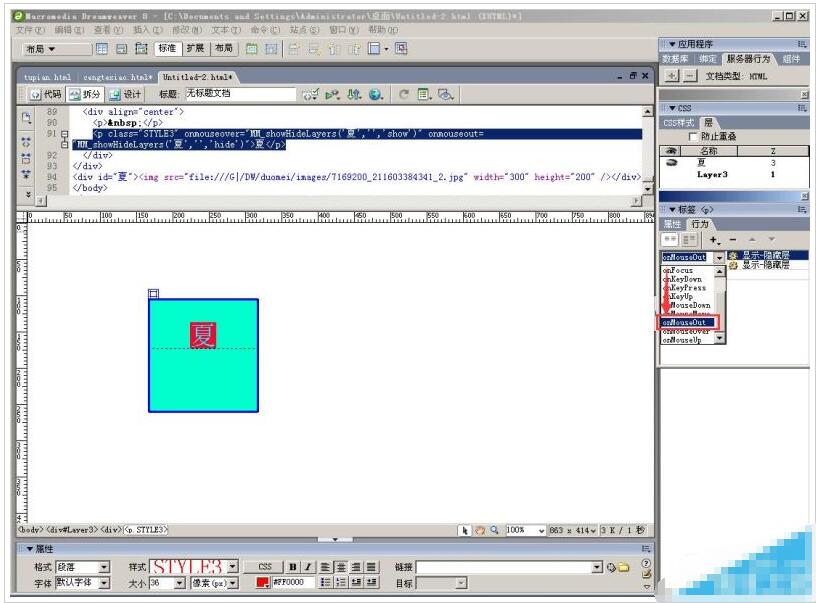Toggle 标准 standard mode in the insert bar
Image resolution: width=816 pixels, height=603 pixels.
click(x=165, y=48)
